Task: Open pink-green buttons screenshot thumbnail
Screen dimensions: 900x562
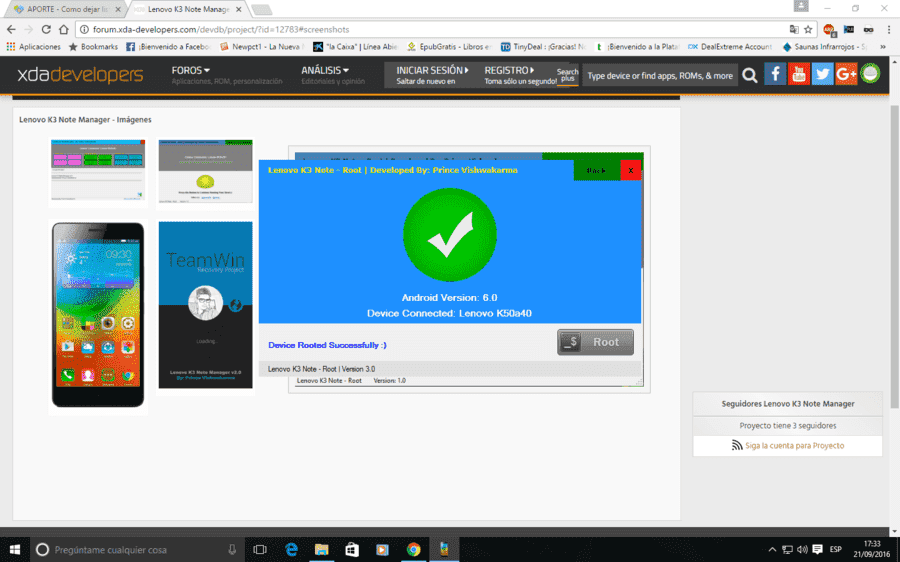Action: tap(98, 170)
